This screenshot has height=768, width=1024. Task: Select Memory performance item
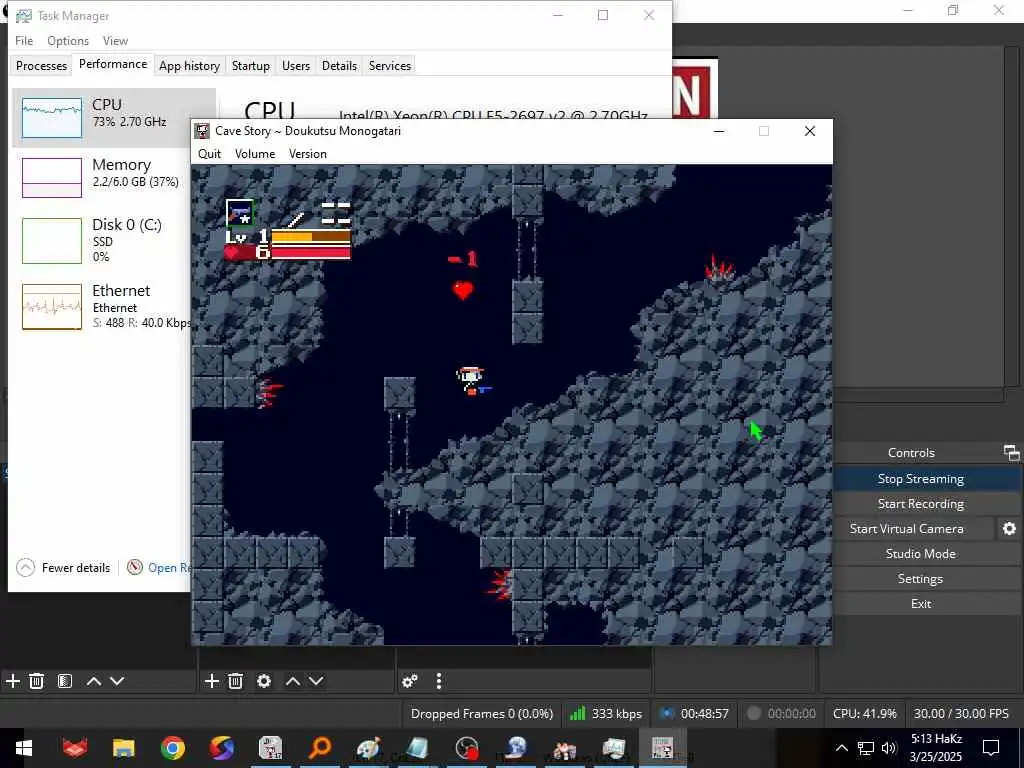pos(102,177)
